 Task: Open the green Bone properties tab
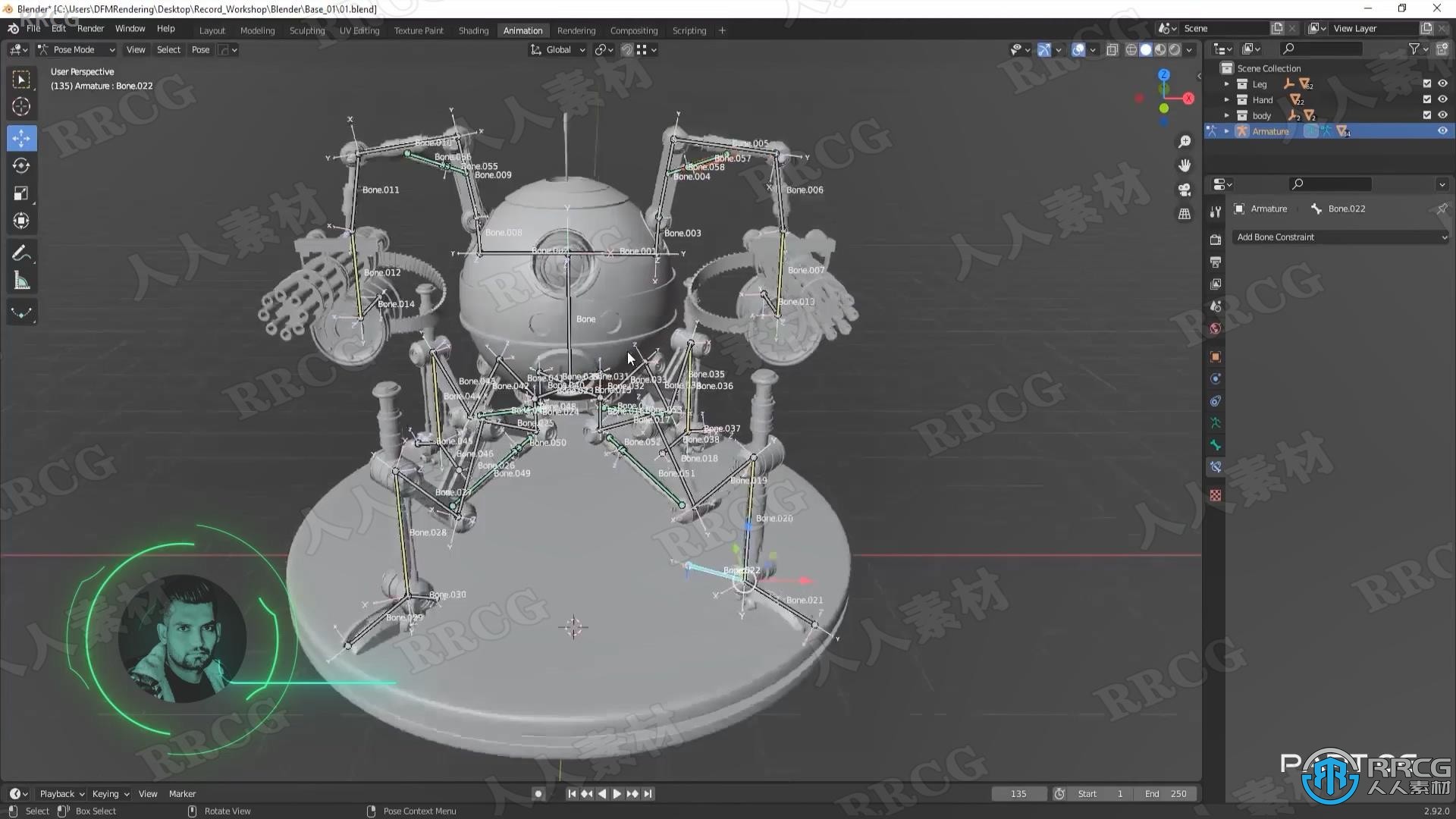(1216, 445)
